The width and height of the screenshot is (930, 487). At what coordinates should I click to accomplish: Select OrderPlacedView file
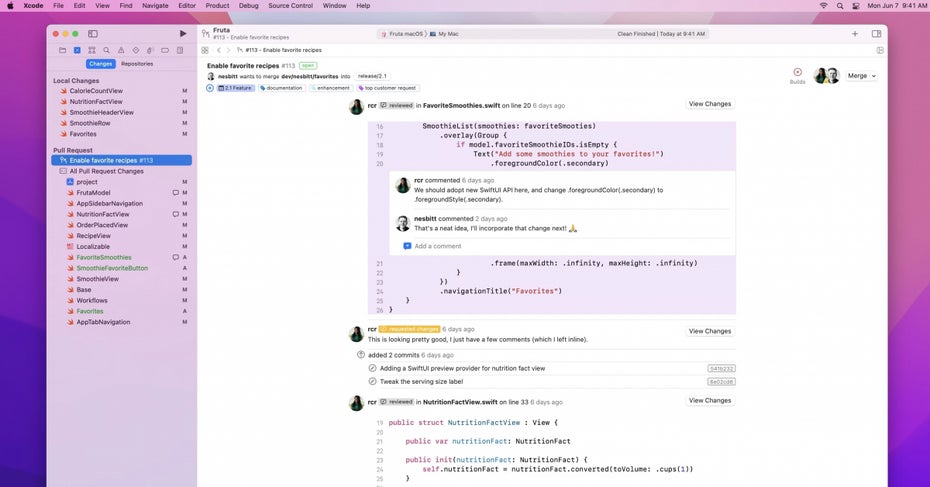click(102, 225)
